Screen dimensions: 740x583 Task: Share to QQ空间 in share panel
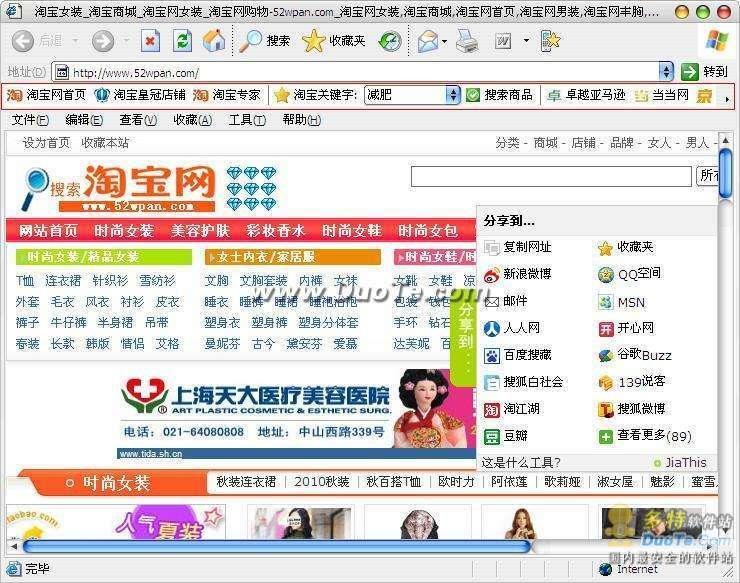pyautogui.click(x=629, y=274)
